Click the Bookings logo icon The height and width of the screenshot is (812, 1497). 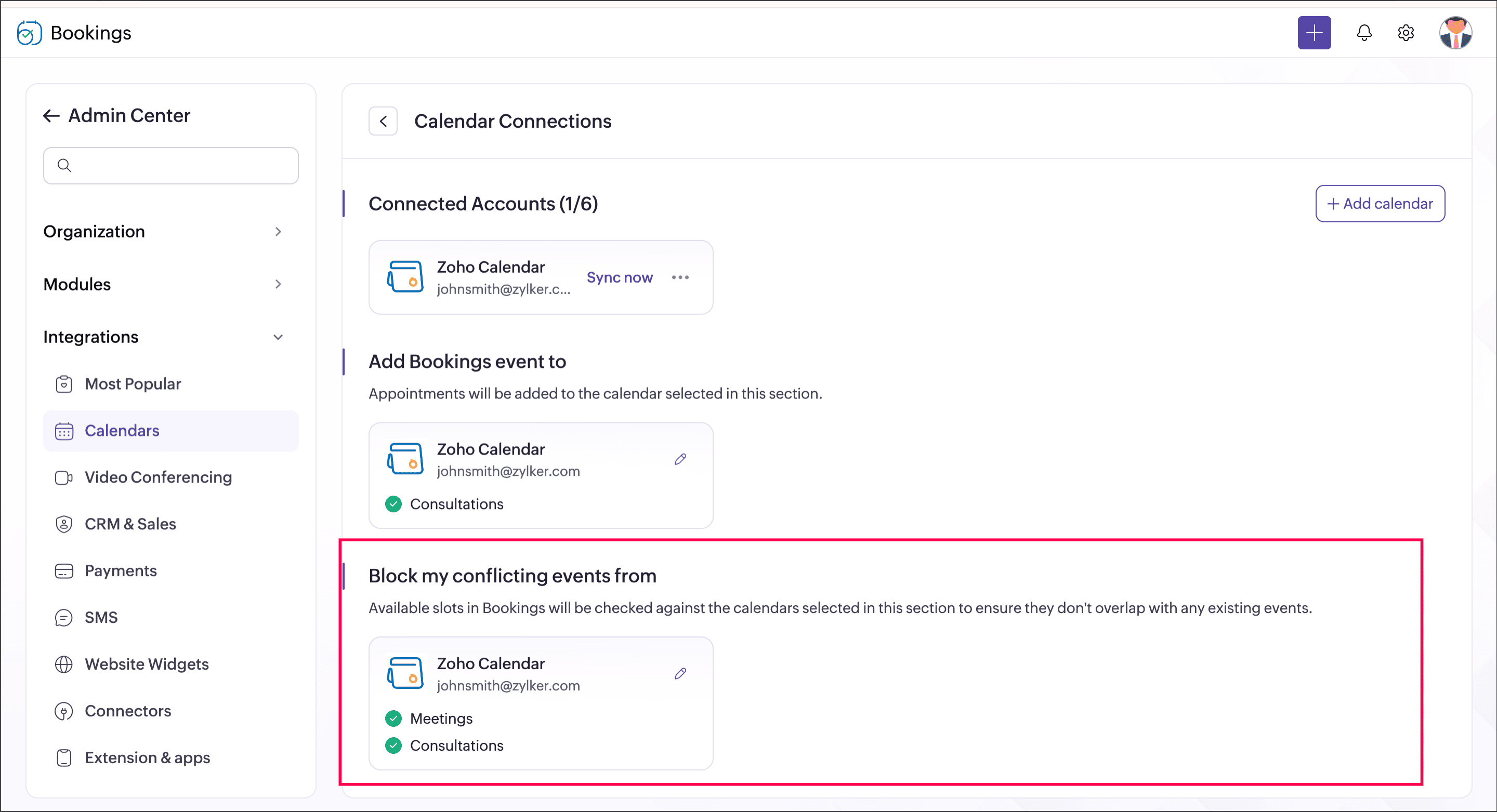[29, 33]
